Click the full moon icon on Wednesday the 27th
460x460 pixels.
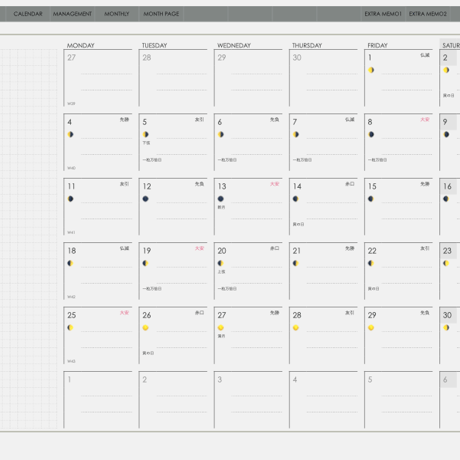click(221, 328)
